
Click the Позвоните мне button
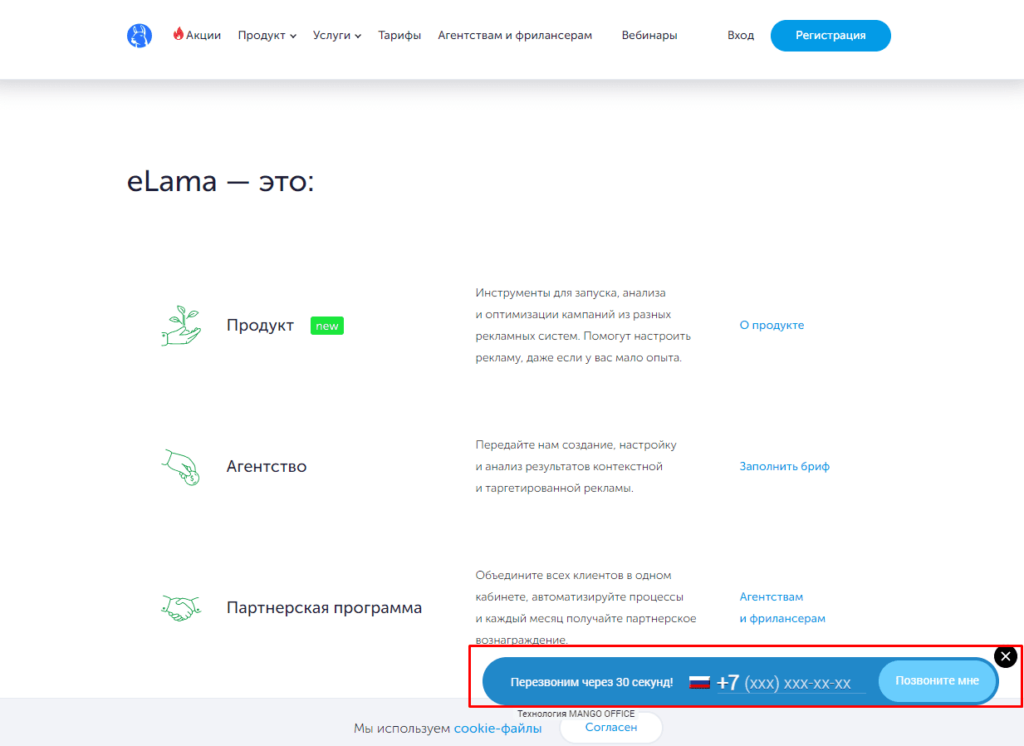(937, 681)
